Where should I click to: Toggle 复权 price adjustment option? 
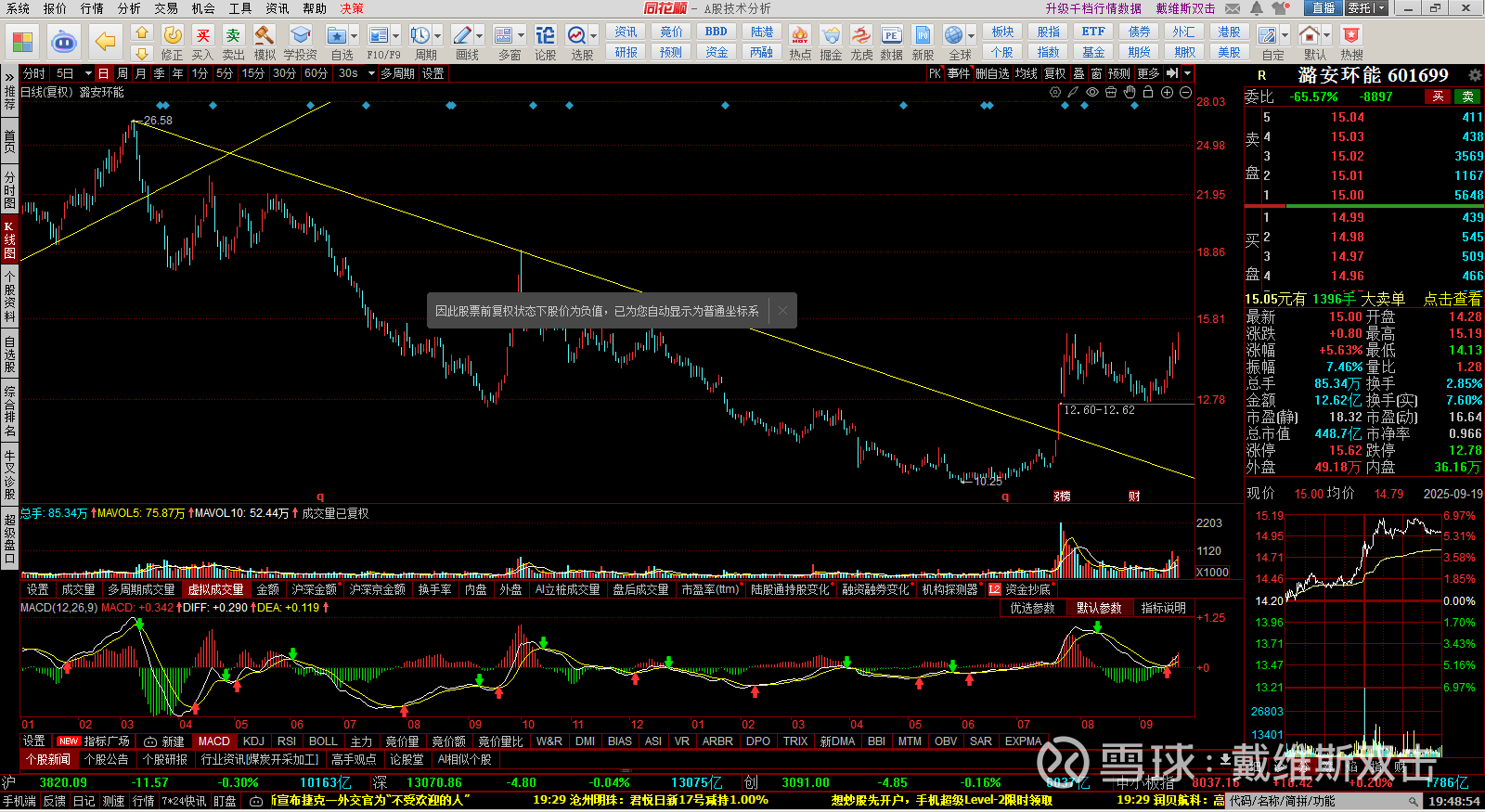(x=1054, y=73)
